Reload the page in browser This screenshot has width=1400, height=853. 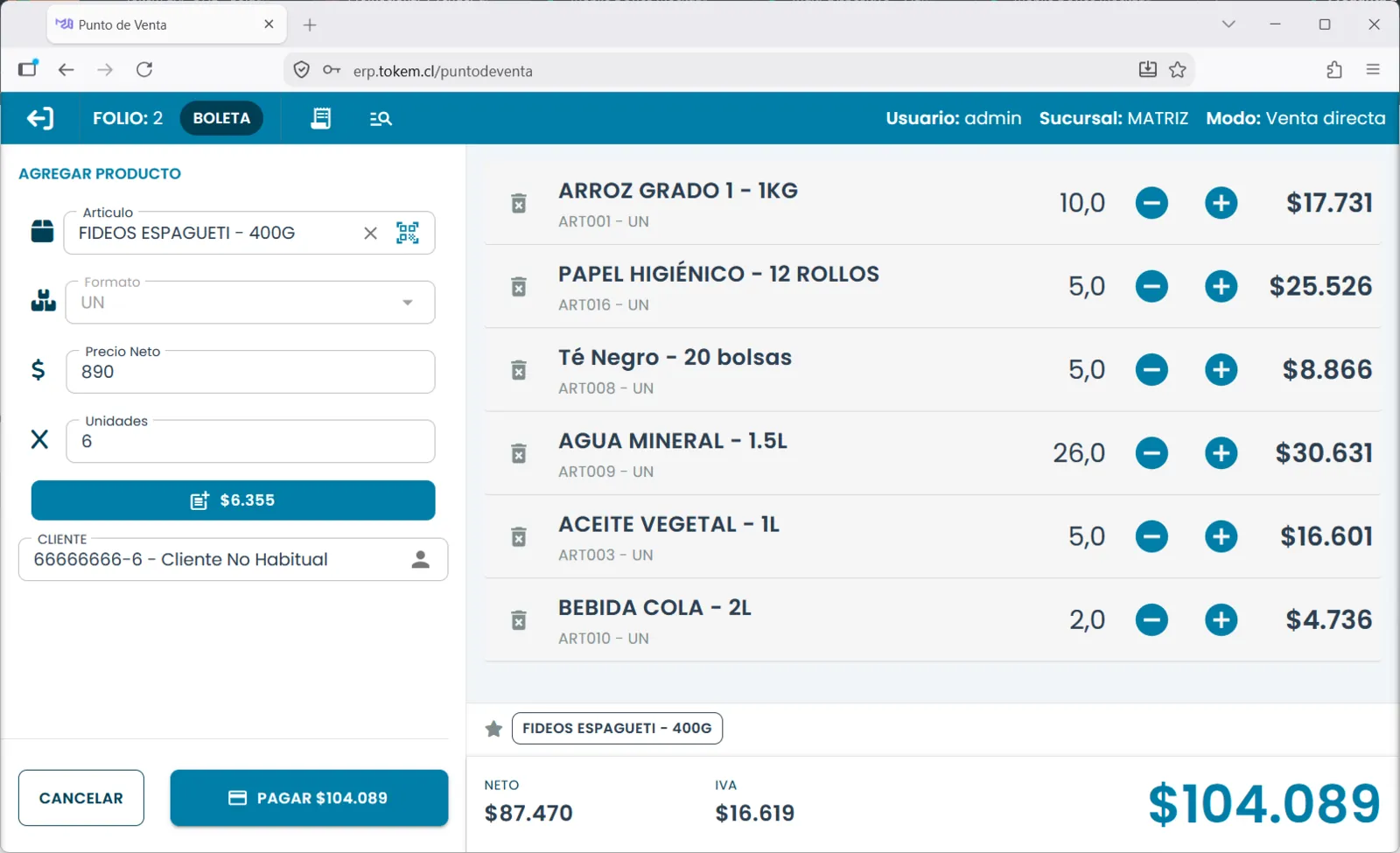[x=144, y=70]
